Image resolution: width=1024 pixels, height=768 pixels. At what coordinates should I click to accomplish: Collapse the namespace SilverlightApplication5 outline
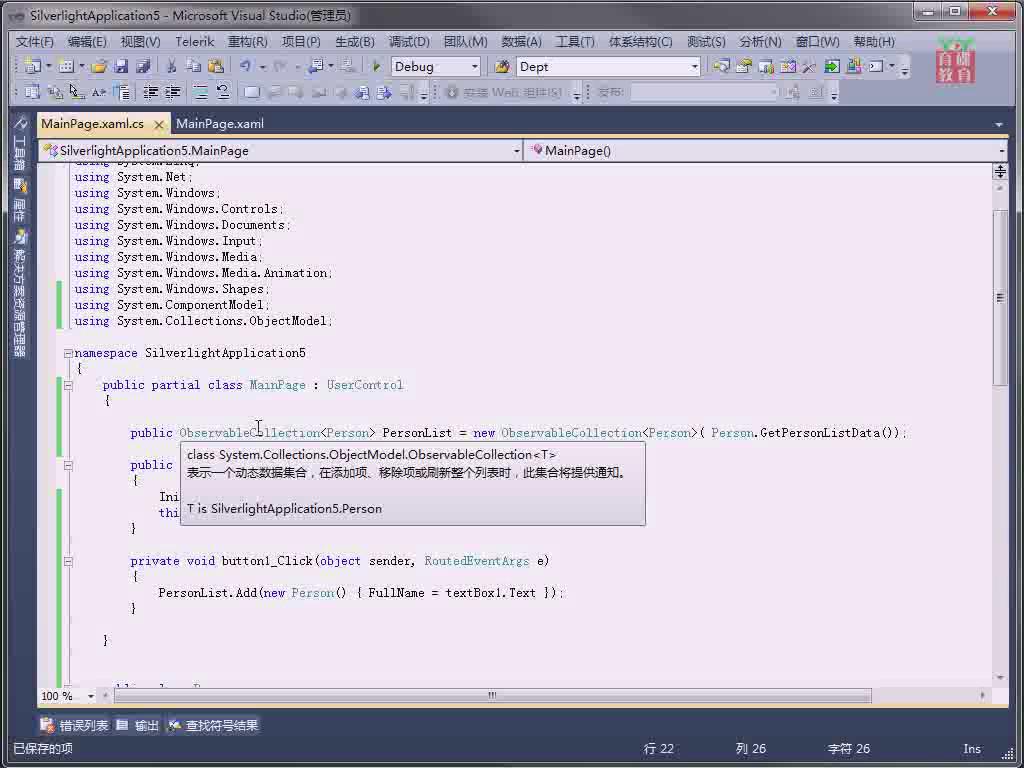[68, 353]
